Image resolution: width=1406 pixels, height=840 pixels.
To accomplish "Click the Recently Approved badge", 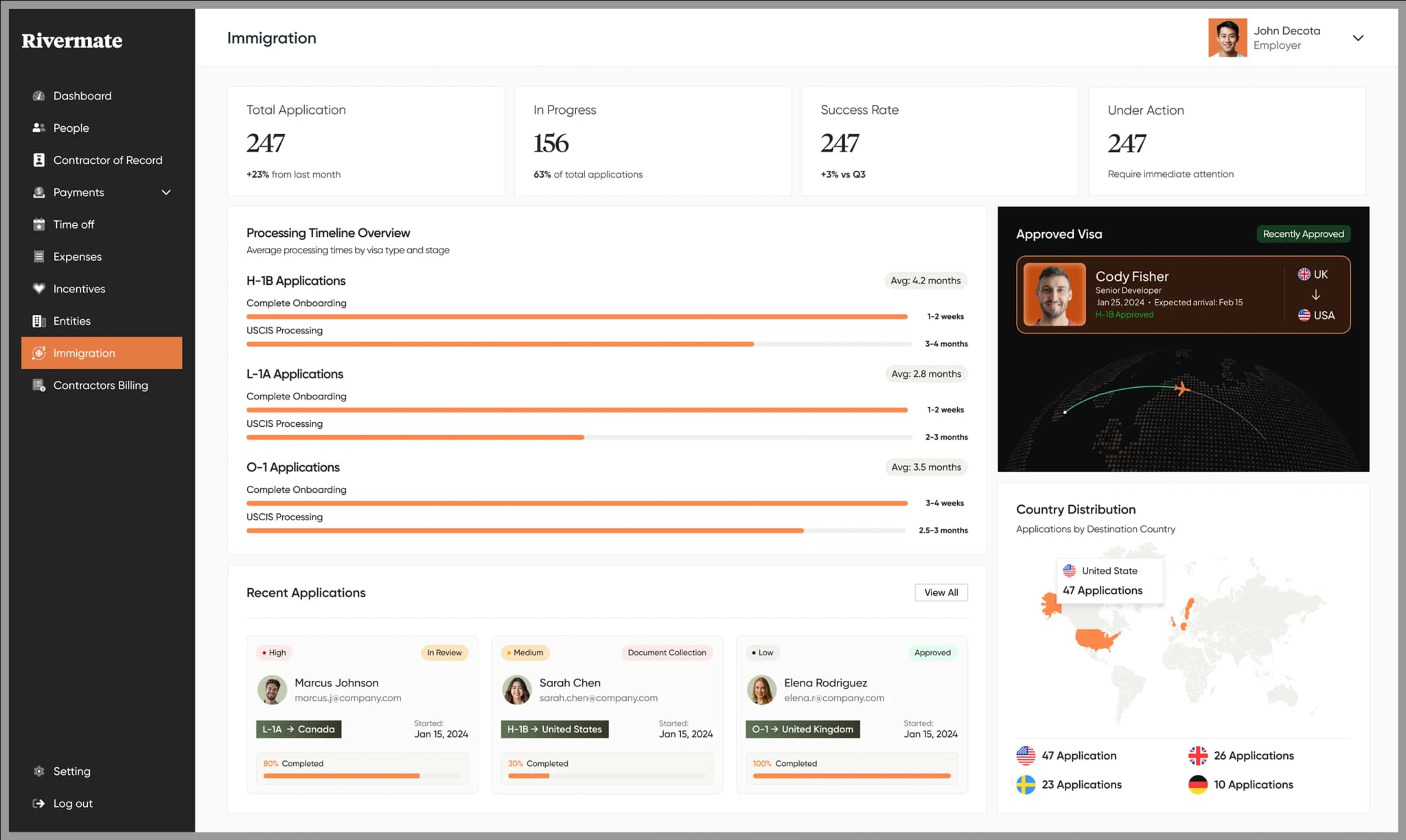I will pyautogui.click(x=1303, y=234).
